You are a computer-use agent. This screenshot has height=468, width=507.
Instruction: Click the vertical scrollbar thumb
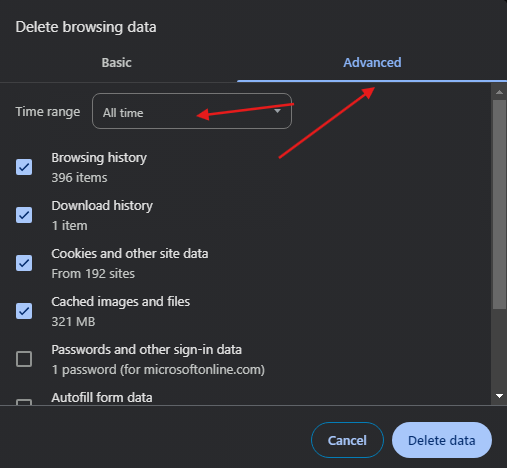click(x=499, y=205)
